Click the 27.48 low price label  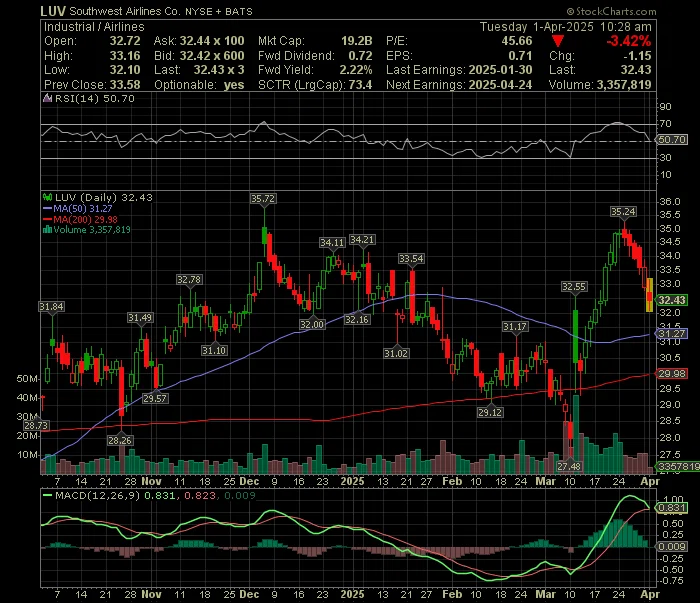[569, 466]
